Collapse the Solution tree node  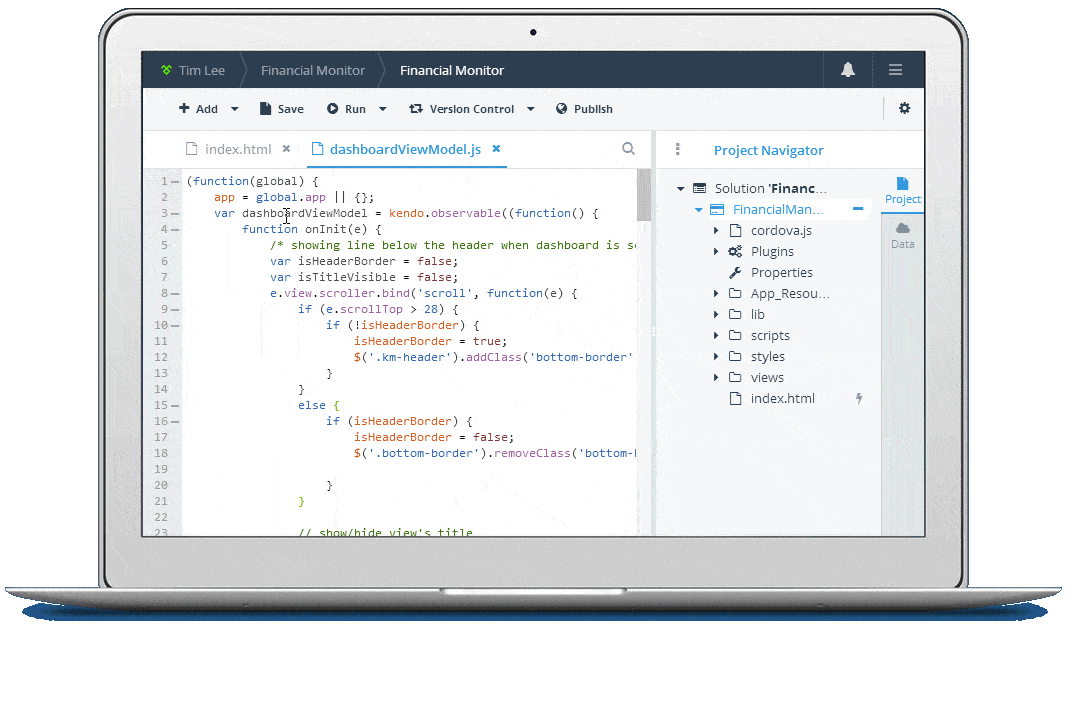(x=681, y=189)
